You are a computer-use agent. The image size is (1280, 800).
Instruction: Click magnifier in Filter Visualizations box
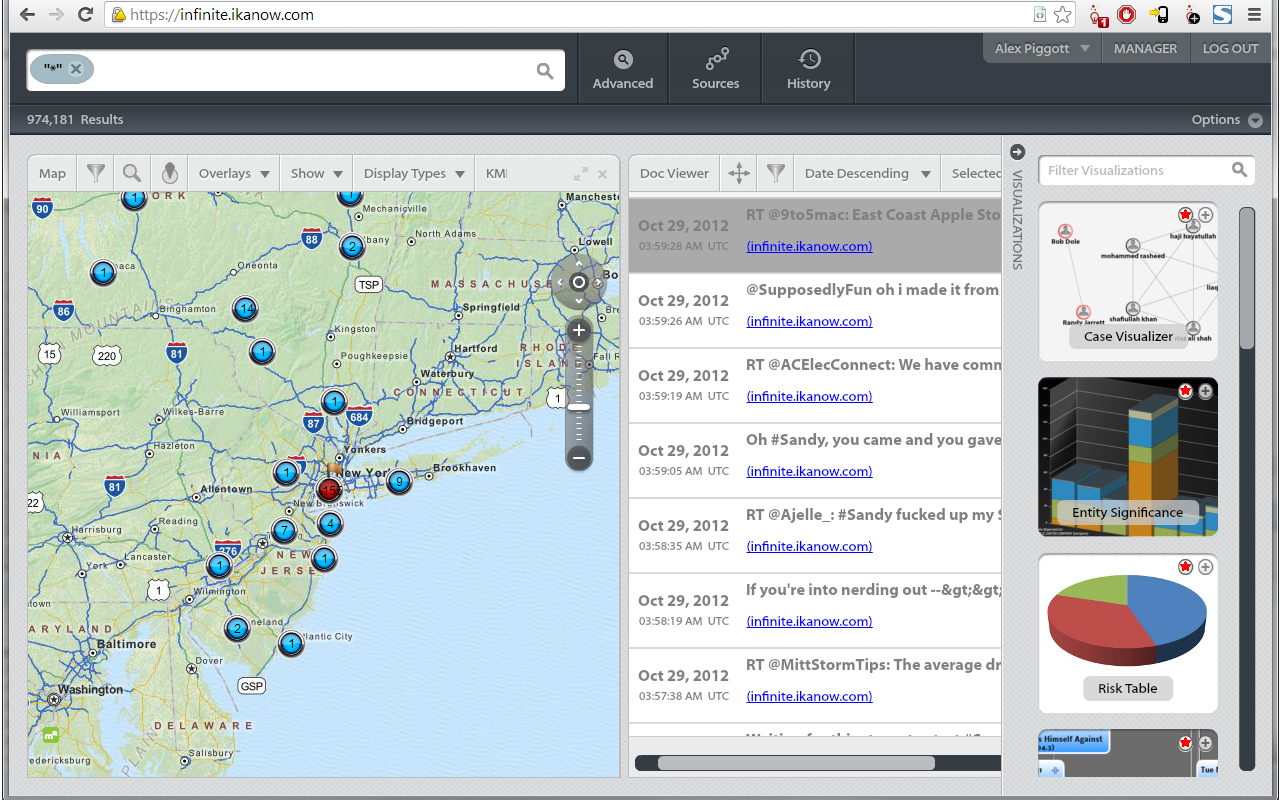1240,170
